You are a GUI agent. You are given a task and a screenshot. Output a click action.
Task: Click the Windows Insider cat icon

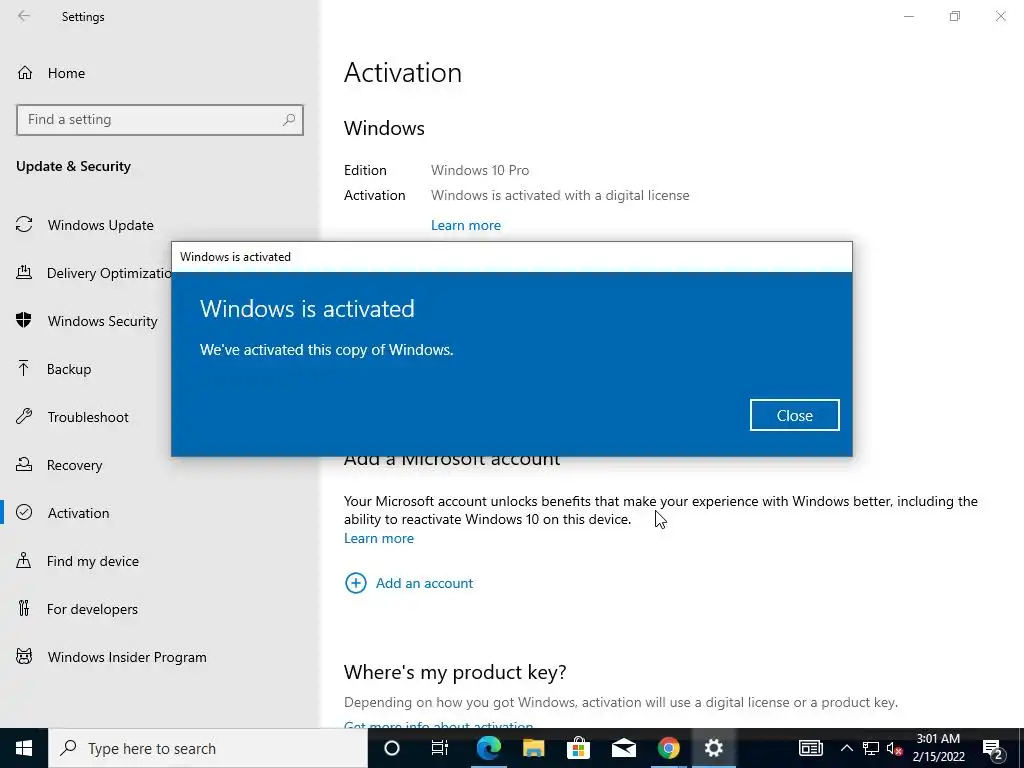point(24,656)
